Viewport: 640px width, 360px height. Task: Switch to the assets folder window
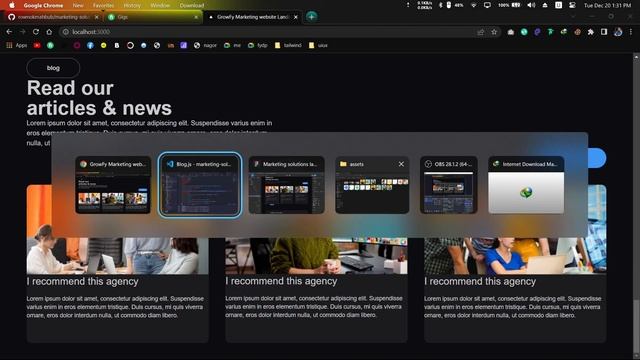pyautogui.click(x=372, y=185)
